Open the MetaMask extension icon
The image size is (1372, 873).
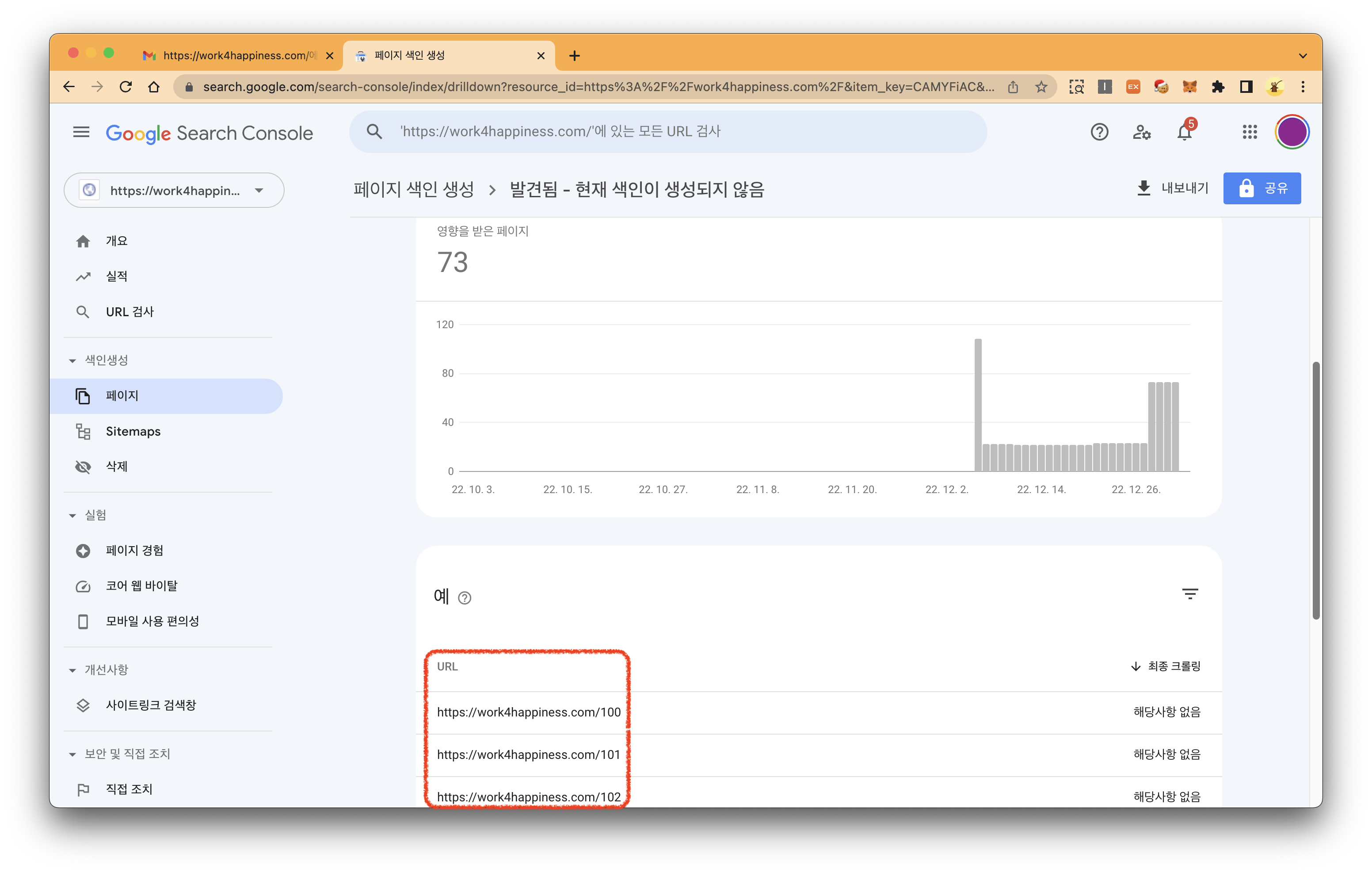pyautogui.click(x=1190, y=87)
